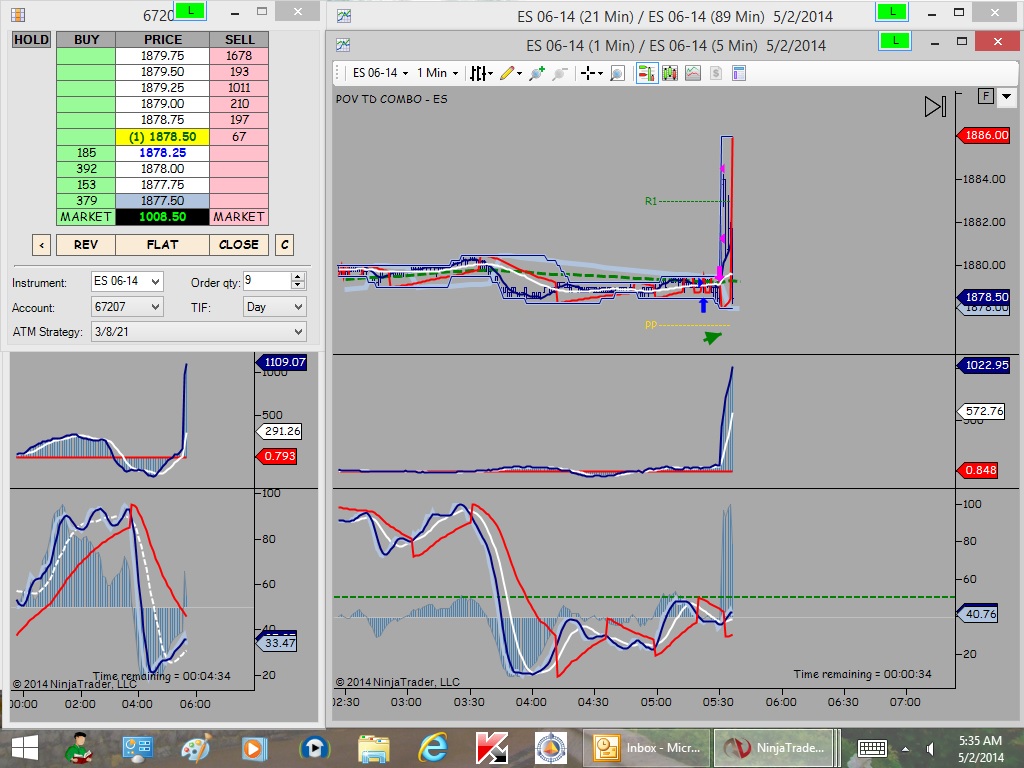
Task: Open arrow dropdown next to crosshair tool
Action: pos(600,73)
